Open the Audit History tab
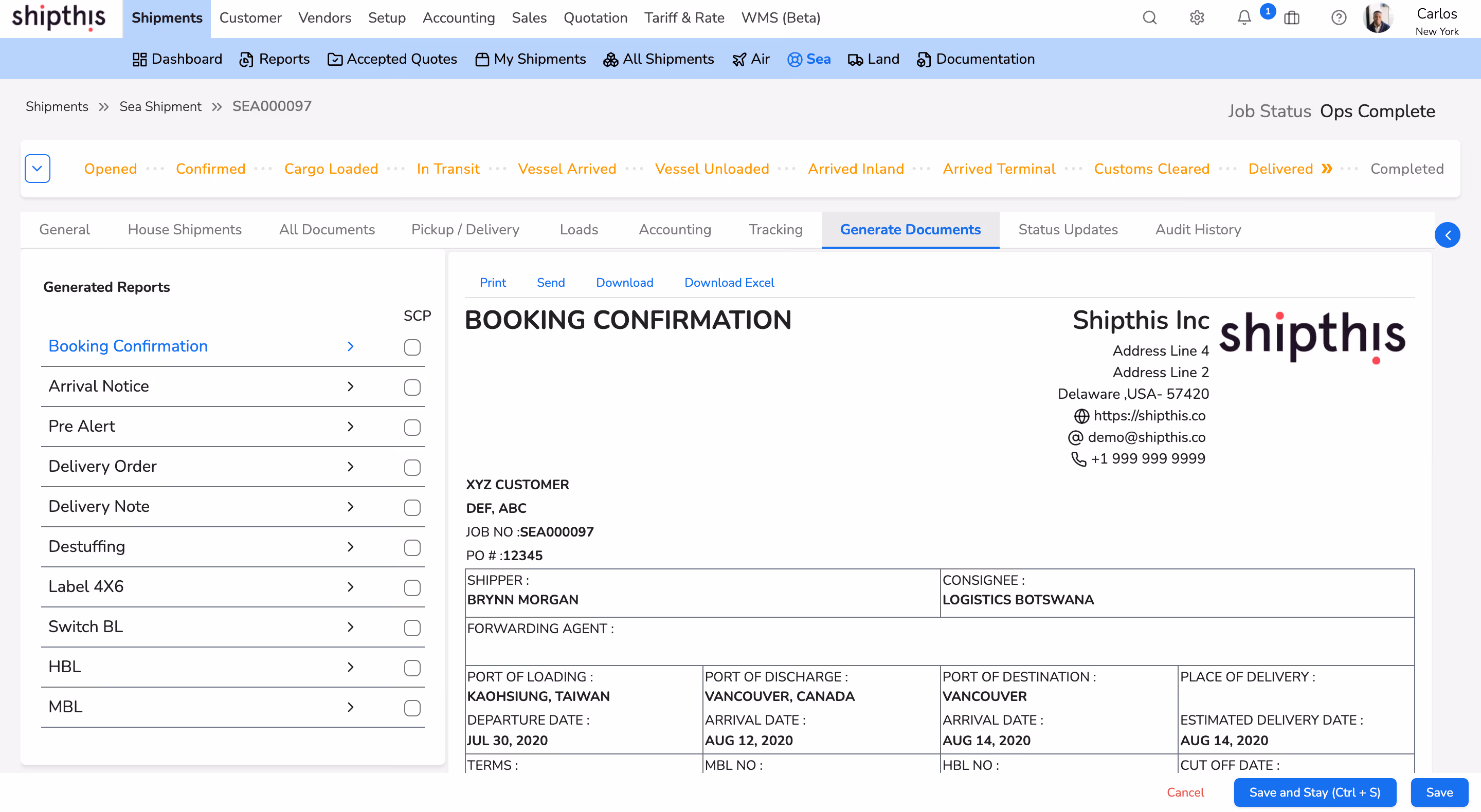The height and width of the screenshot is (812, 1481). 1198,230
